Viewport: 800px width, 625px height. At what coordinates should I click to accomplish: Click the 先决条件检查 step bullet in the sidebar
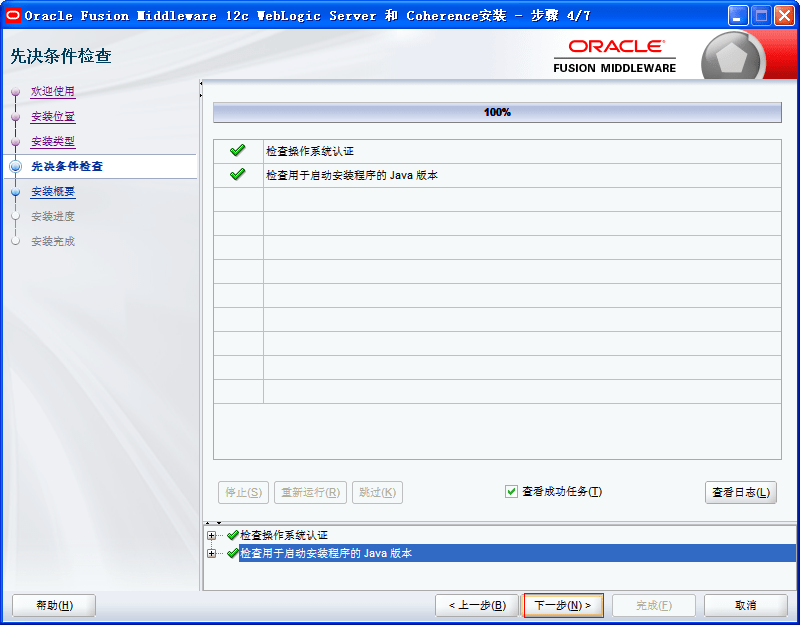16,166
